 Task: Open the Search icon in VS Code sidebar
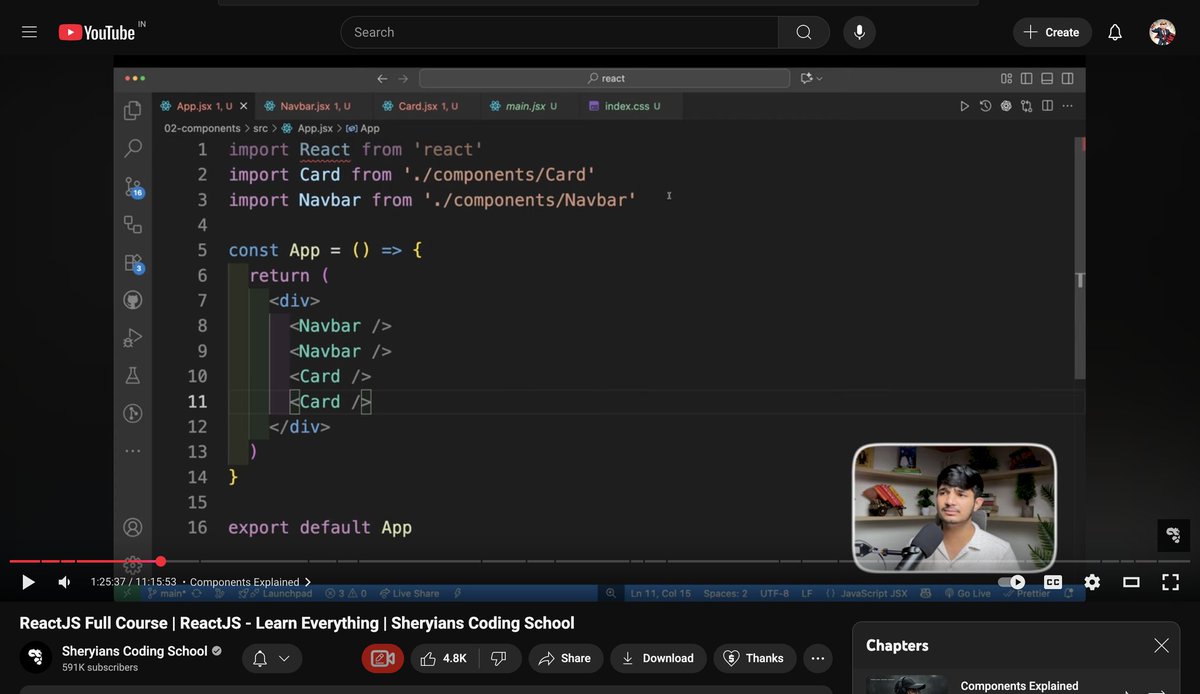132,148
